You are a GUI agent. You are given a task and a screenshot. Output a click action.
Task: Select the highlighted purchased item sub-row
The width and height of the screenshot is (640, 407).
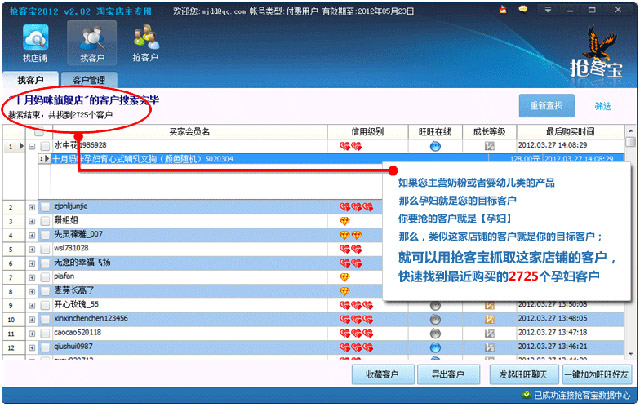[338, 159]
